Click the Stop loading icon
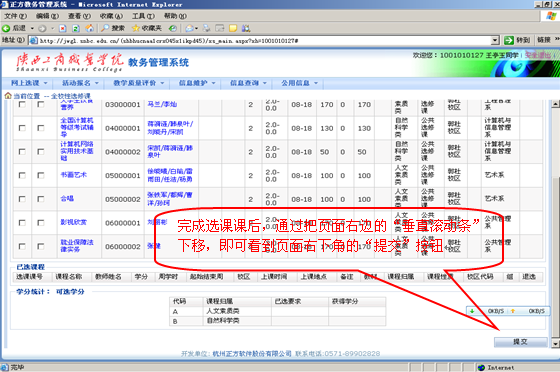 tap(62, 28)
